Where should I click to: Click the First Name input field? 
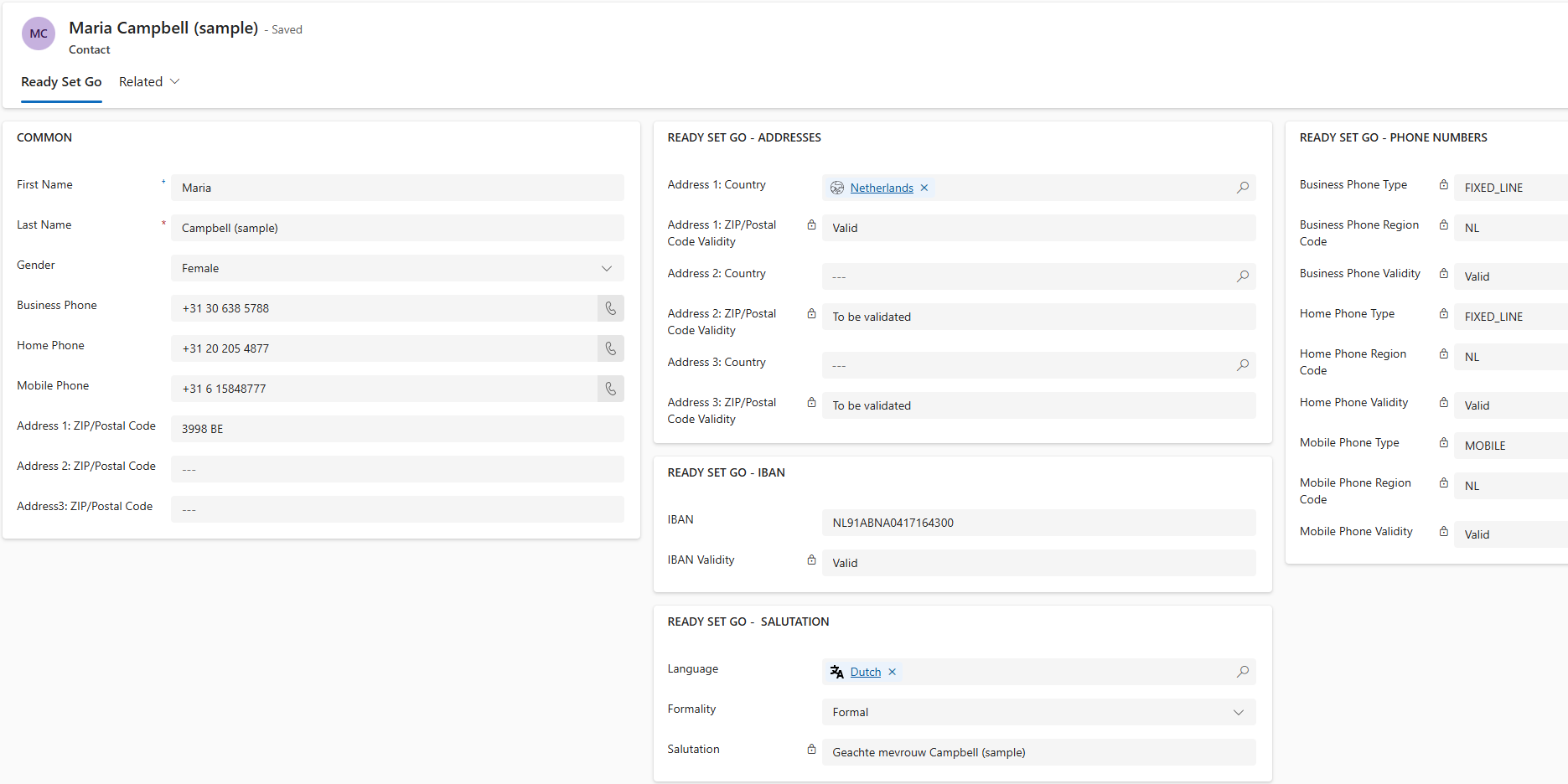397,187
